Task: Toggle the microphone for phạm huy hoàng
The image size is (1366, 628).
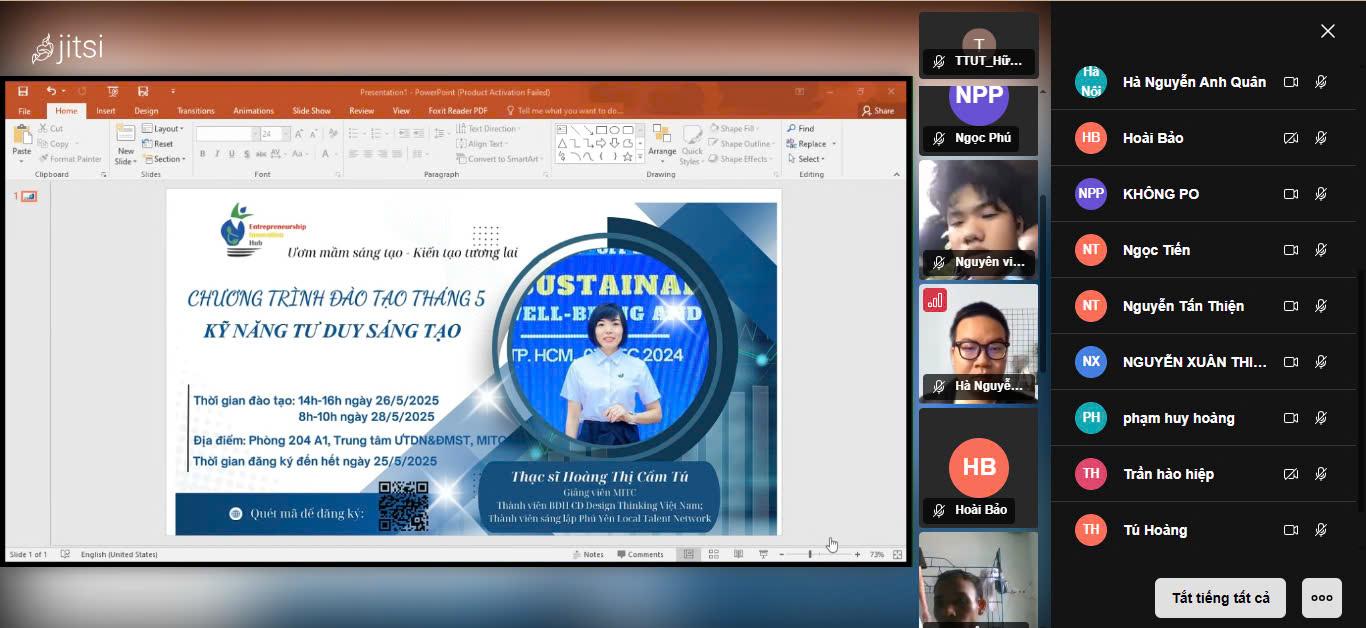Action: (1321, 418)
